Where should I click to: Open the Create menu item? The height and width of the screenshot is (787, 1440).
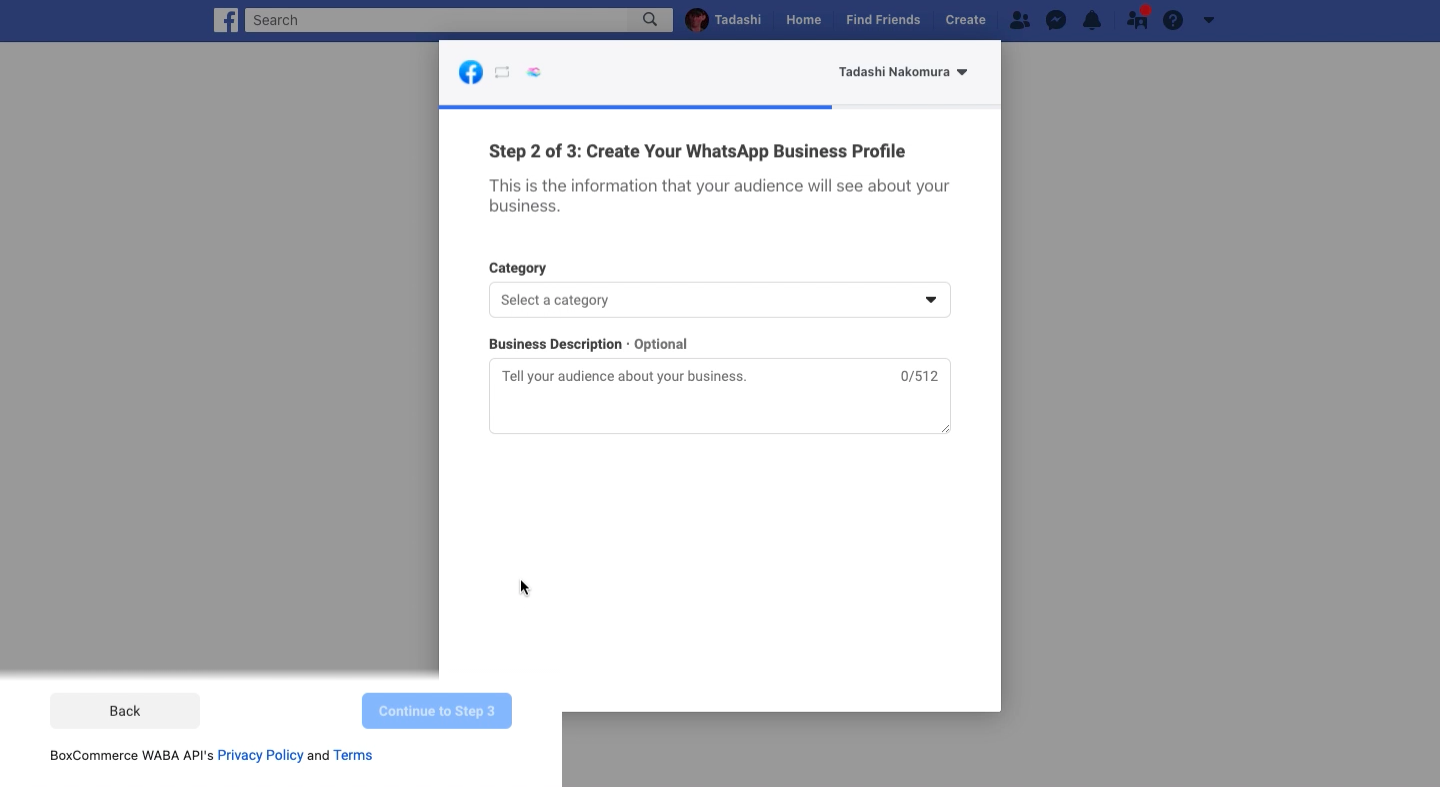[x=965, y=20]
